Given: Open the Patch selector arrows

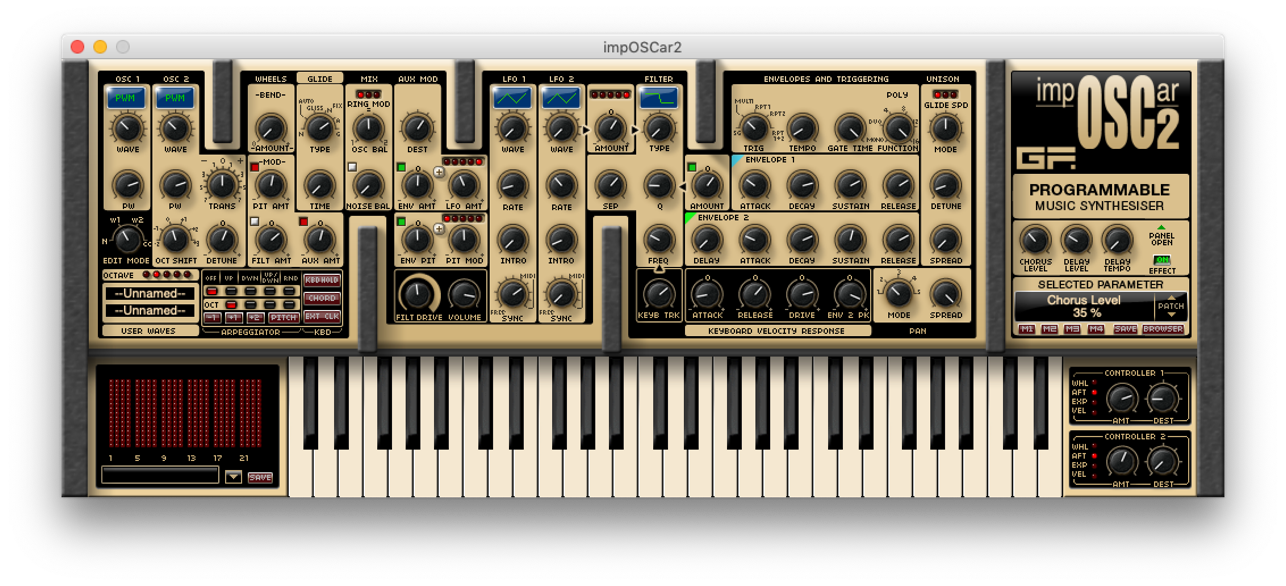Looking at the screenshot, I should (1171, 307).
